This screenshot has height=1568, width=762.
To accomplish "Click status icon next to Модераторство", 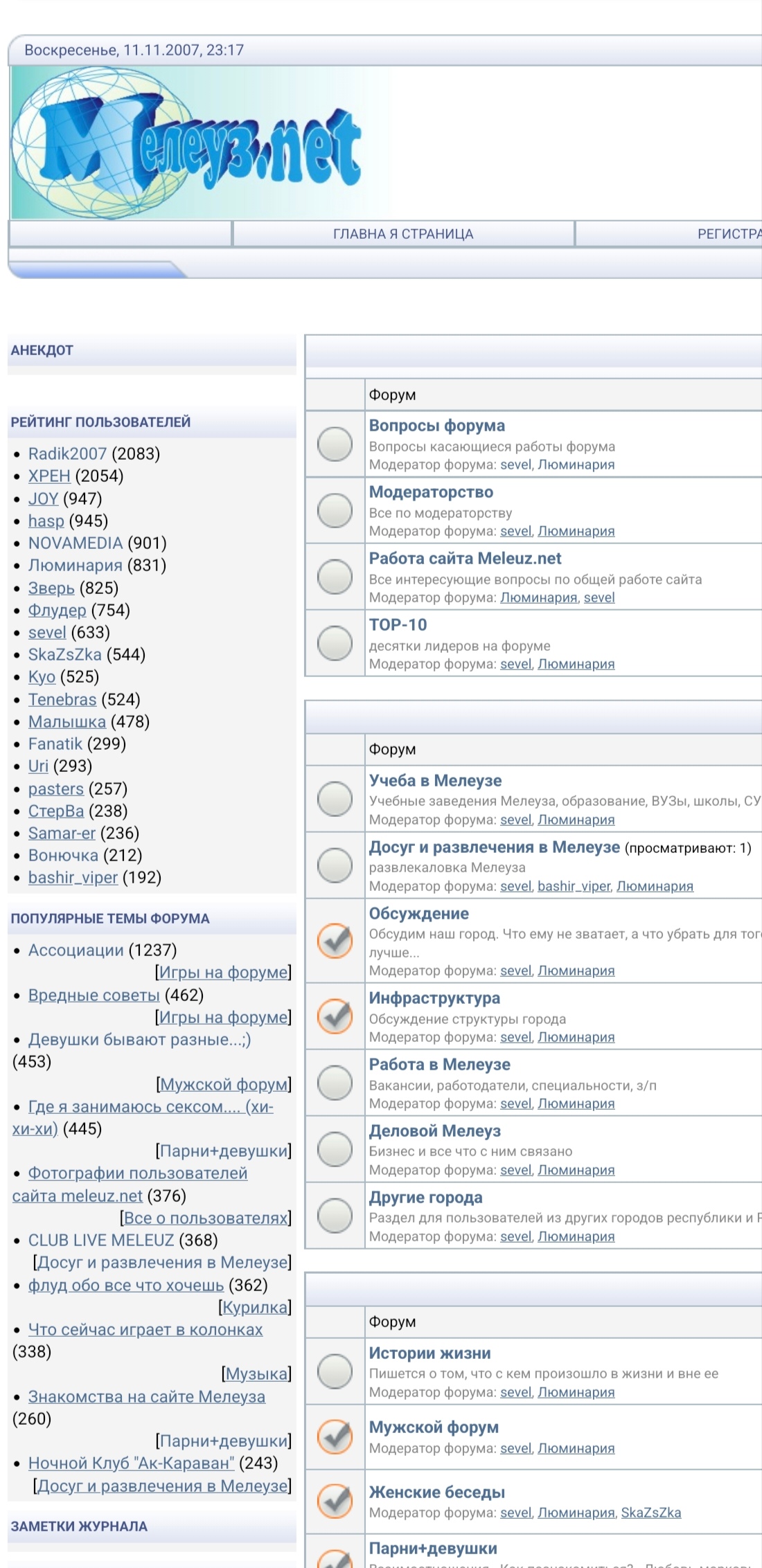I will [x=335, y=510].
